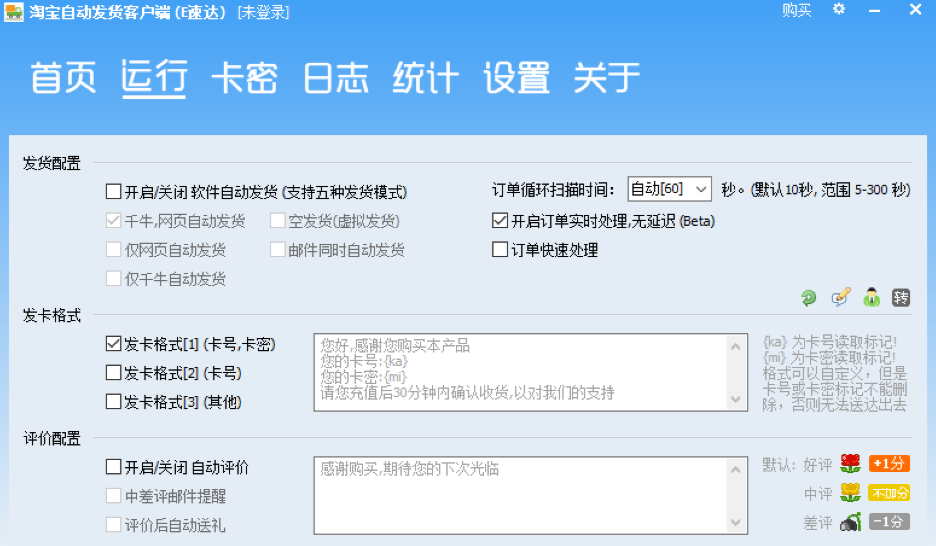Click the pencil edit note icon
936x546 pixels.
pyautogui.click(x=840, y=297)
